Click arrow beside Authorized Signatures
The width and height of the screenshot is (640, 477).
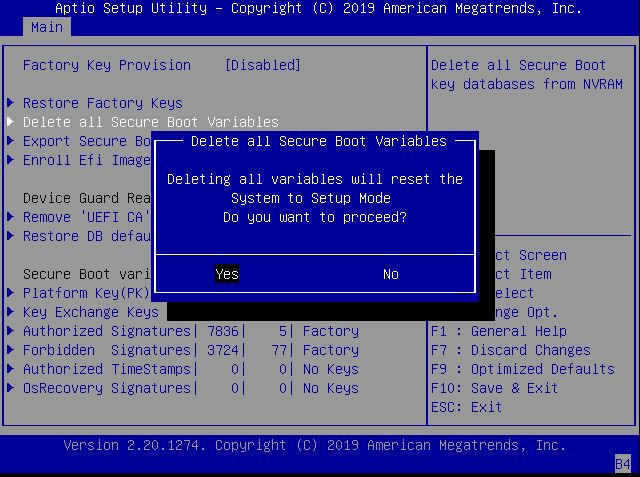coord(11,331)
